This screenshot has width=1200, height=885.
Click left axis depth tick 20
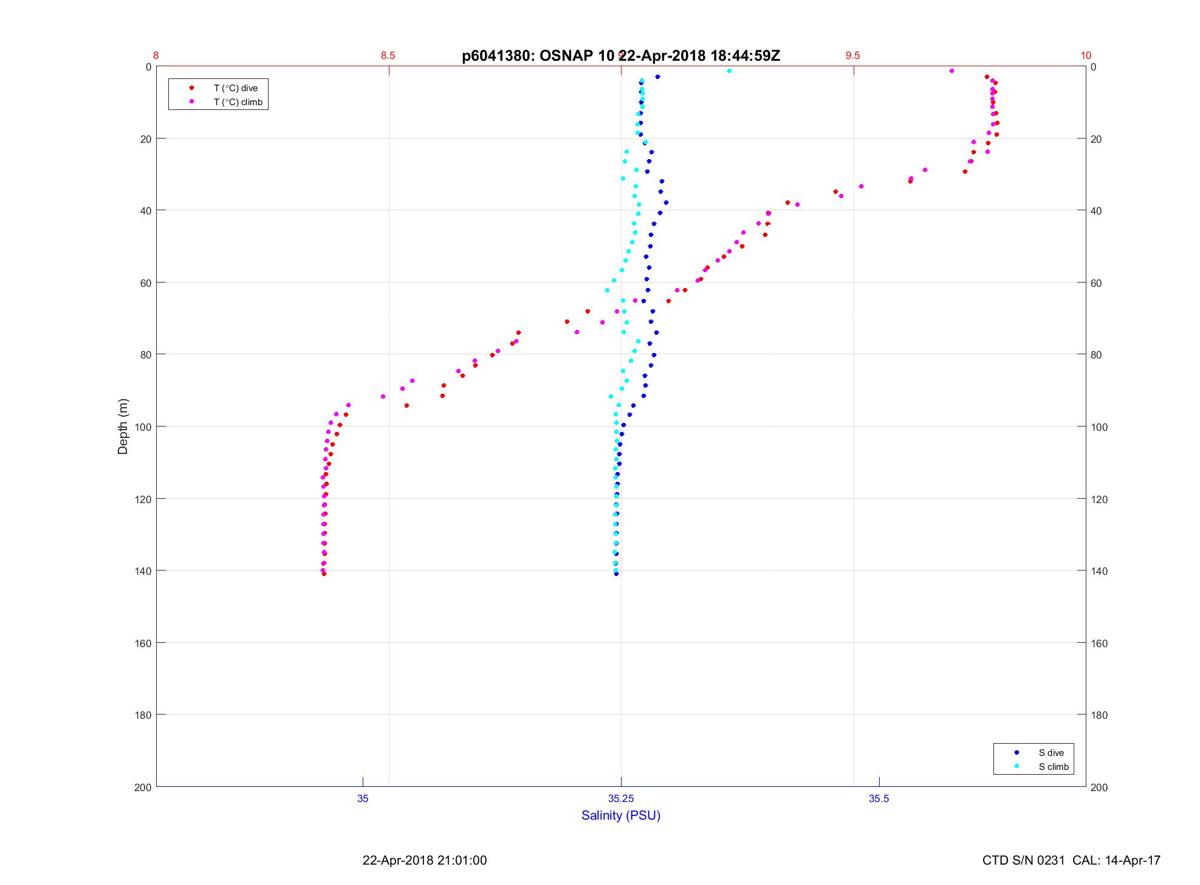[145, 139]
